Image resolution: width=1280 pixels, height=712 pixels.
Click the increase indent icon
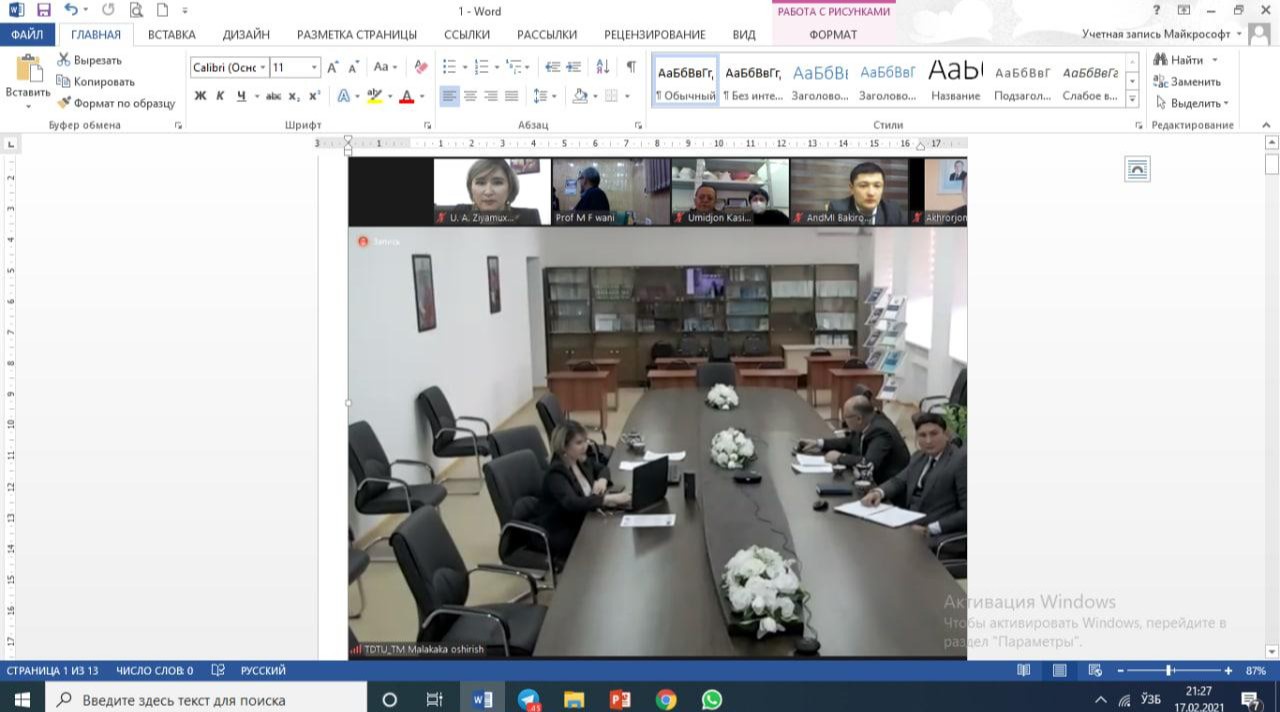pyautogui.click(x=574, y=67)
